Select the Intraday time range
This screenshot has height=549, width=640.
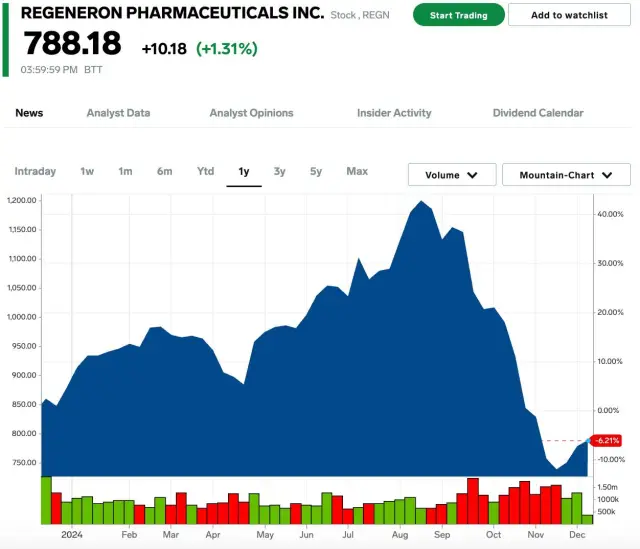35,171
